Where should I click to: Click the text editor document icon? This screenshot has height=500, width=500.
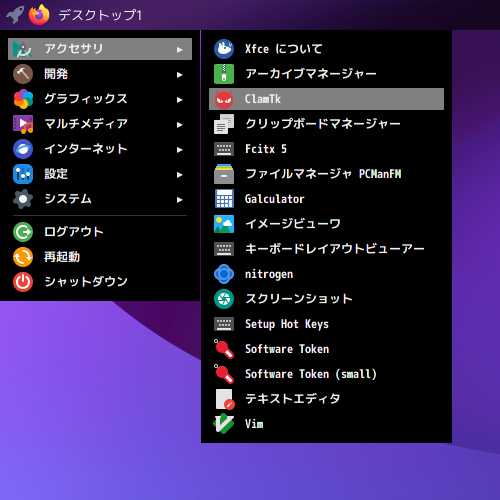tap(225, 399)
